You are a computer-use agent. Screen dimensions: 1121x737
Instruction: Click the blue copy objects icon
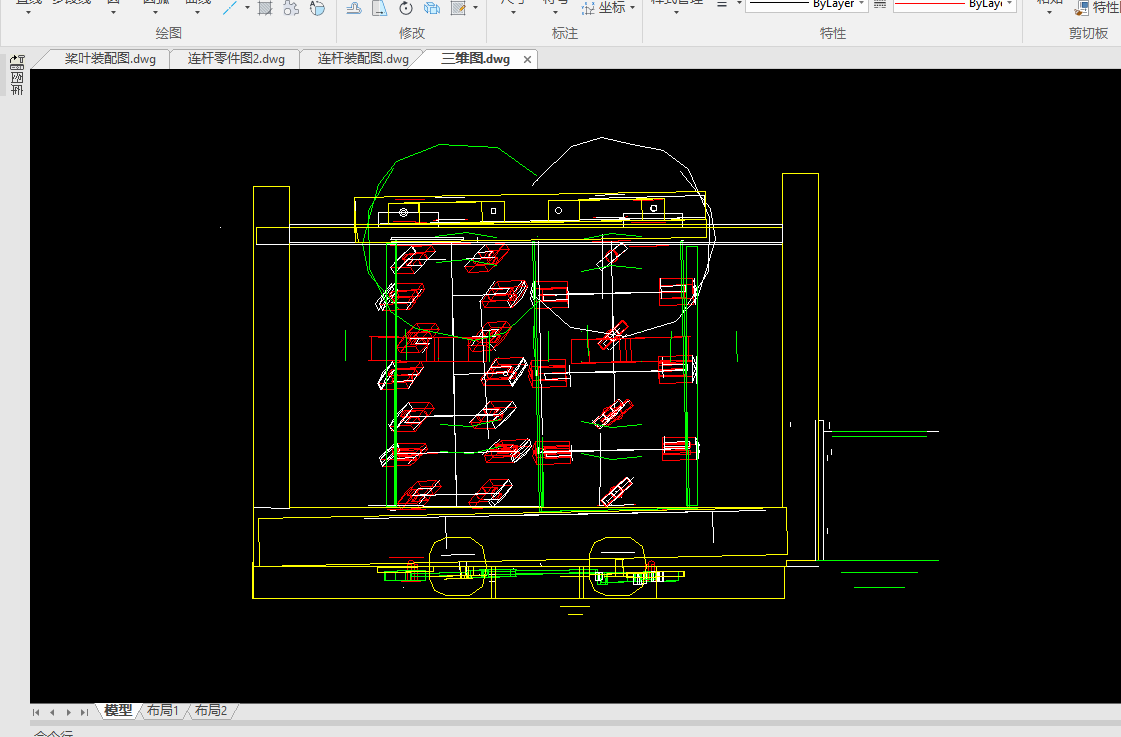point(431,7)
